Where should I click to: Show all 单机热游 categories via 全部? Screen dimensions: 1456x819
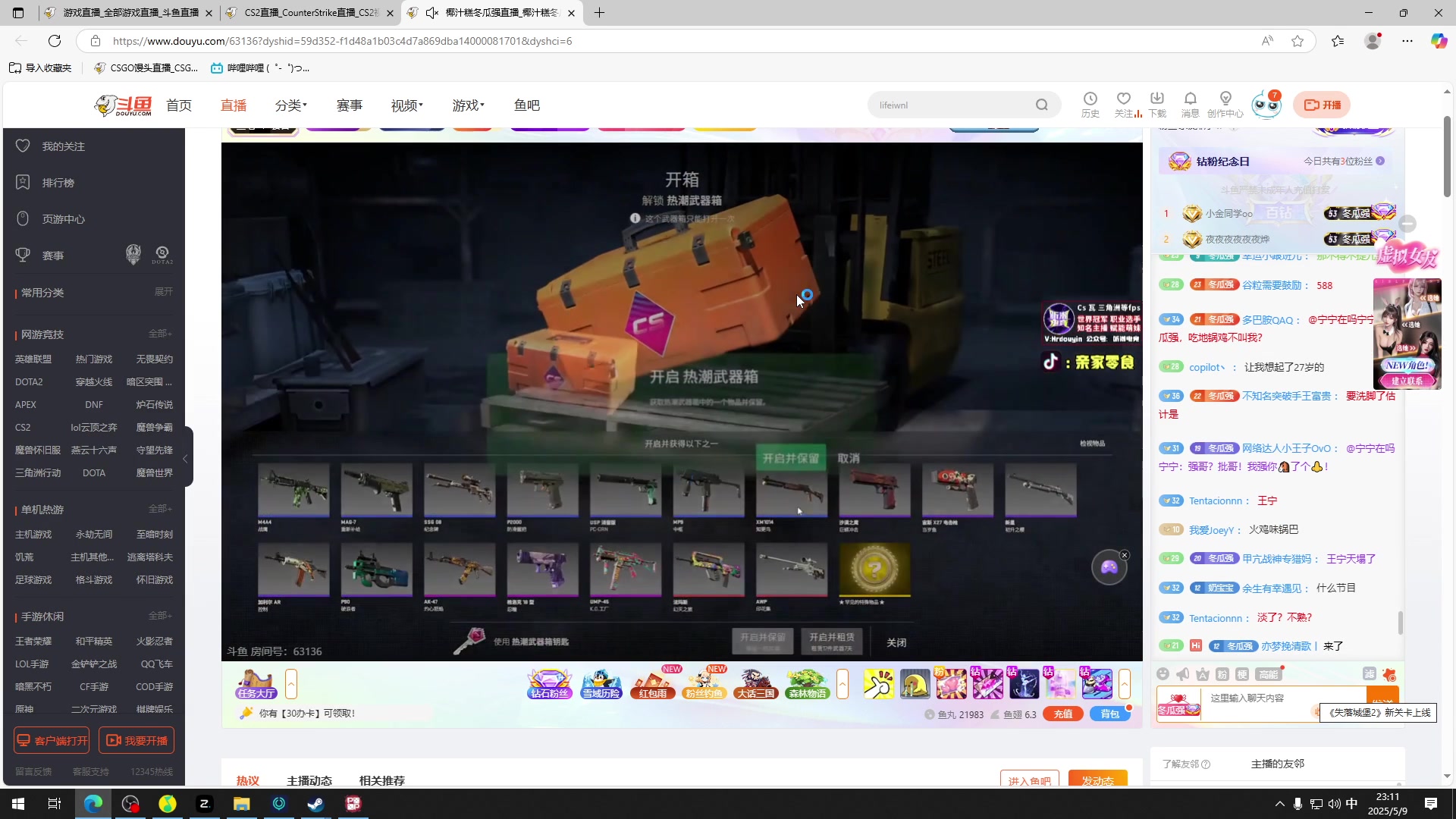point(160,509)
